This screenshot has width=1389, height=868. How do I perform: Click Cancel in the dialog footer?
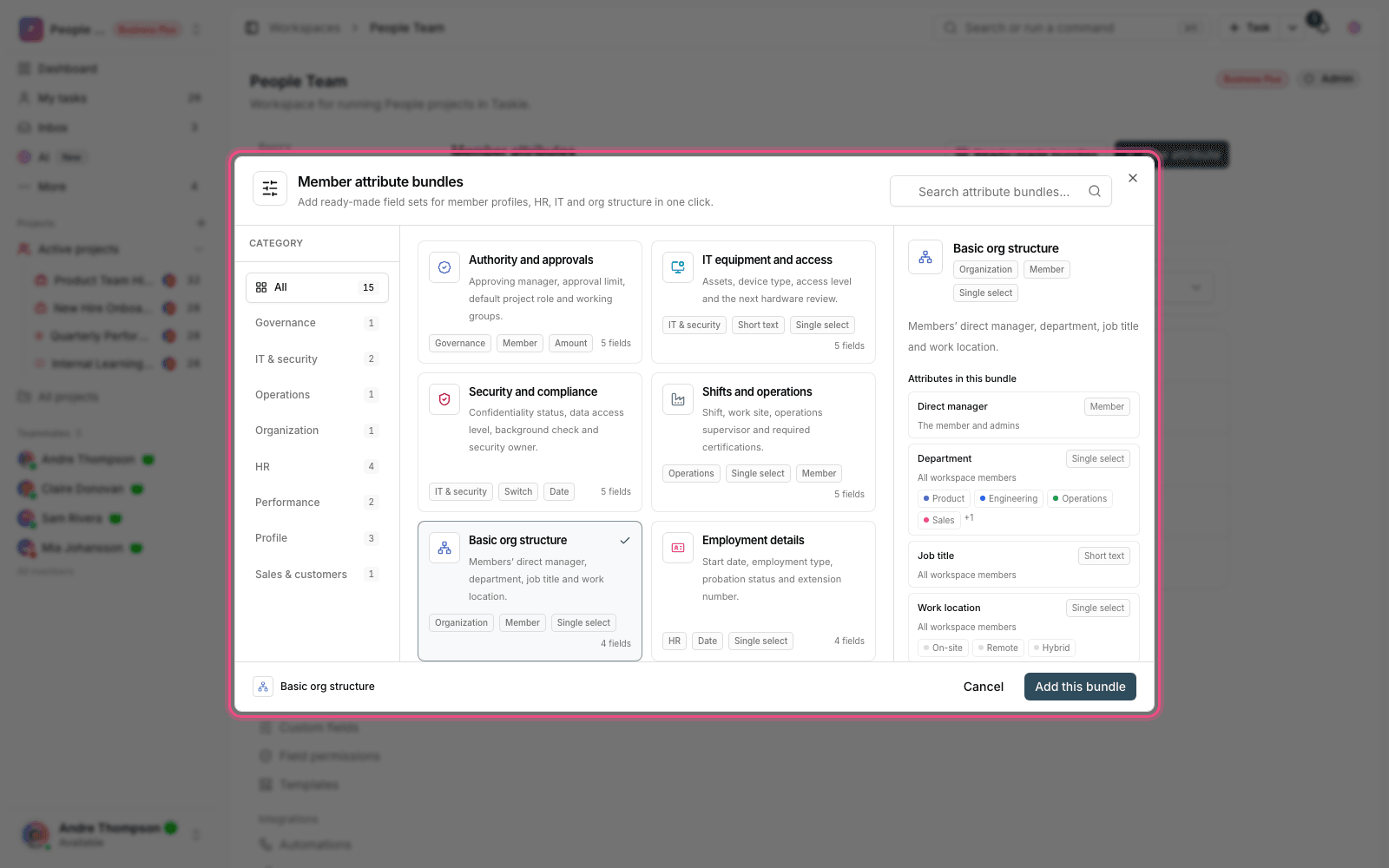(x=984, y=687)
